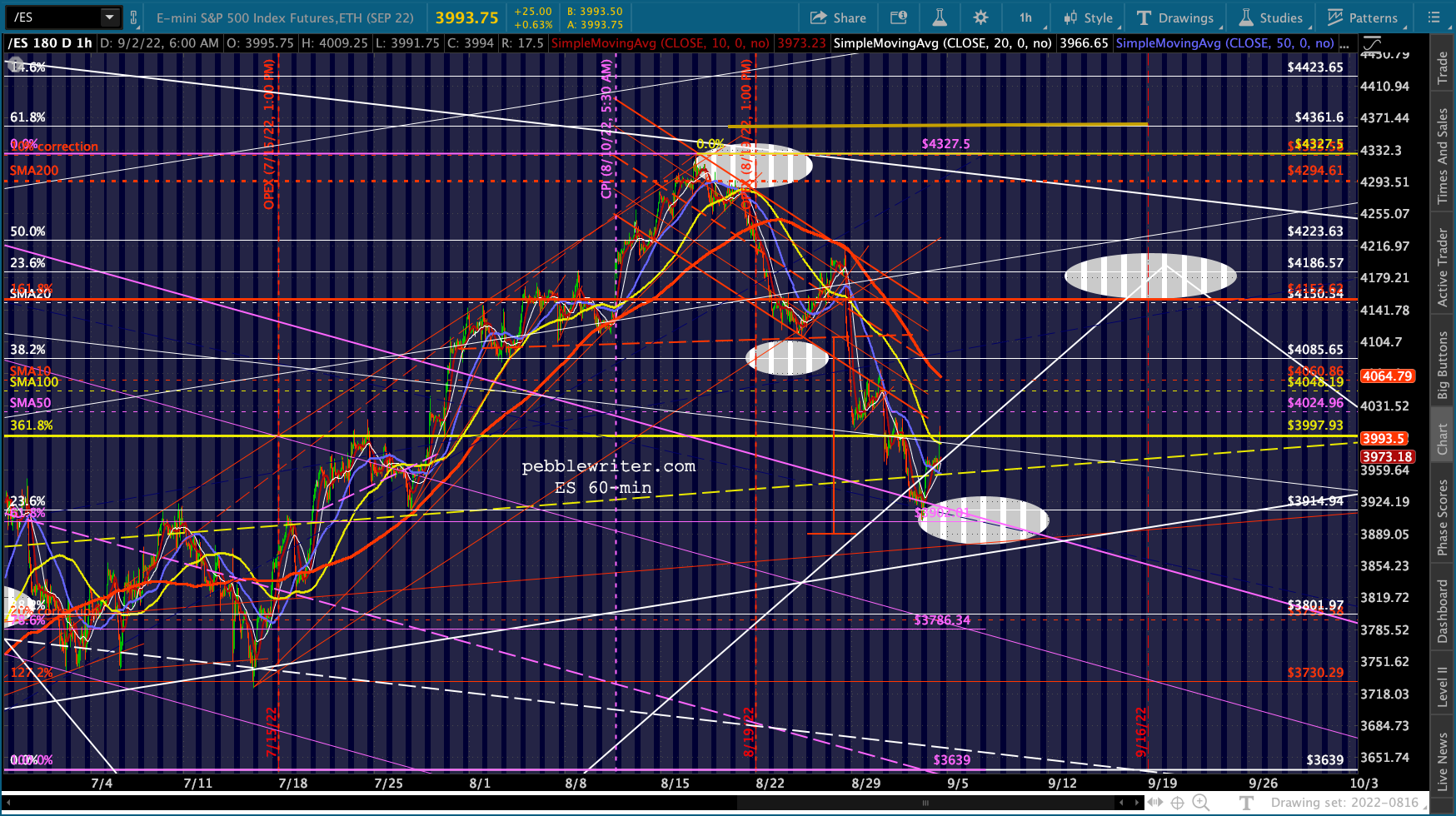Open the Style menu
This screenshot has width=1456, height=816.
point(1088,17)
